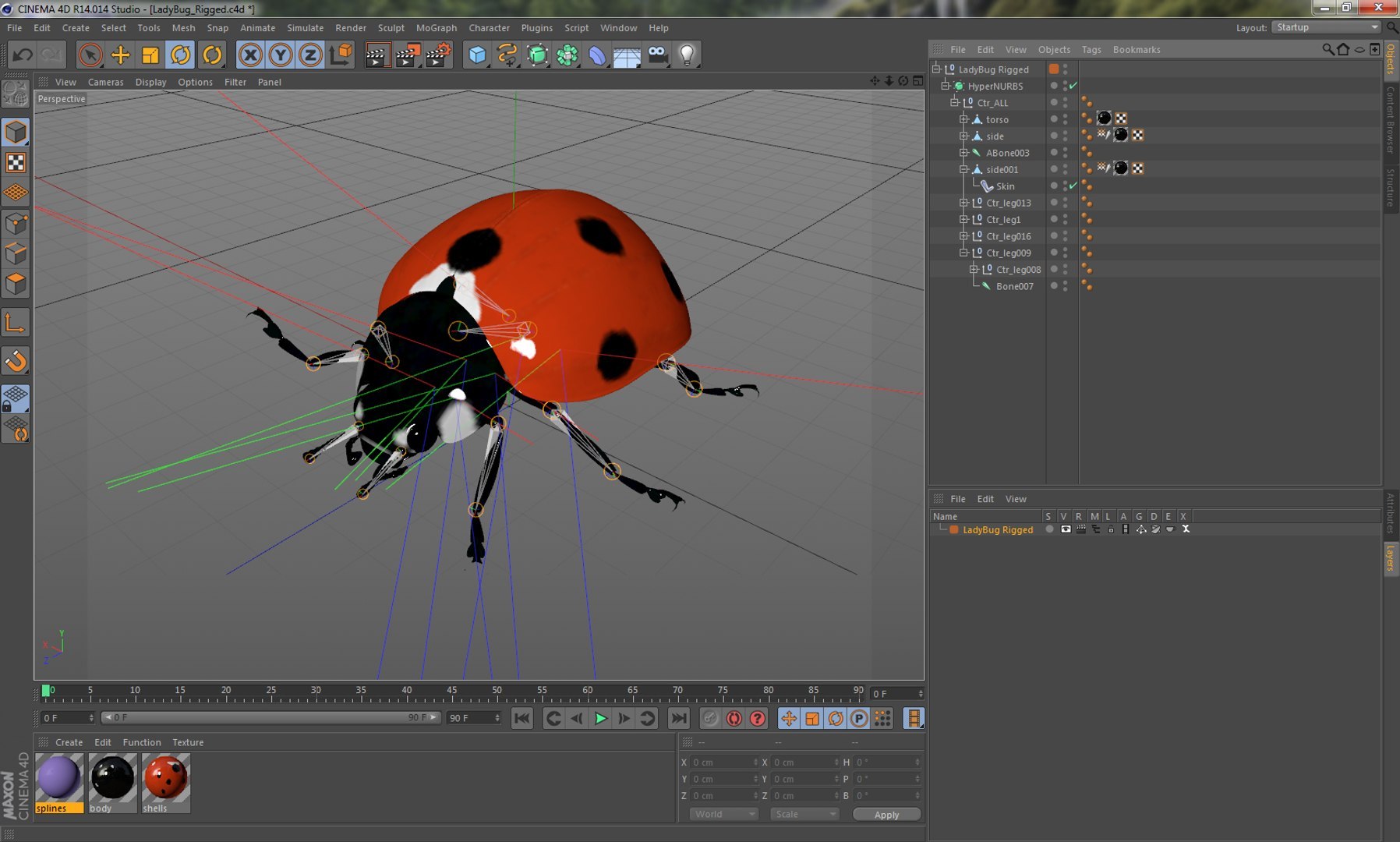Play the animation forward
The height and width of the screenshot is (842, 1400).
point(601,718)
